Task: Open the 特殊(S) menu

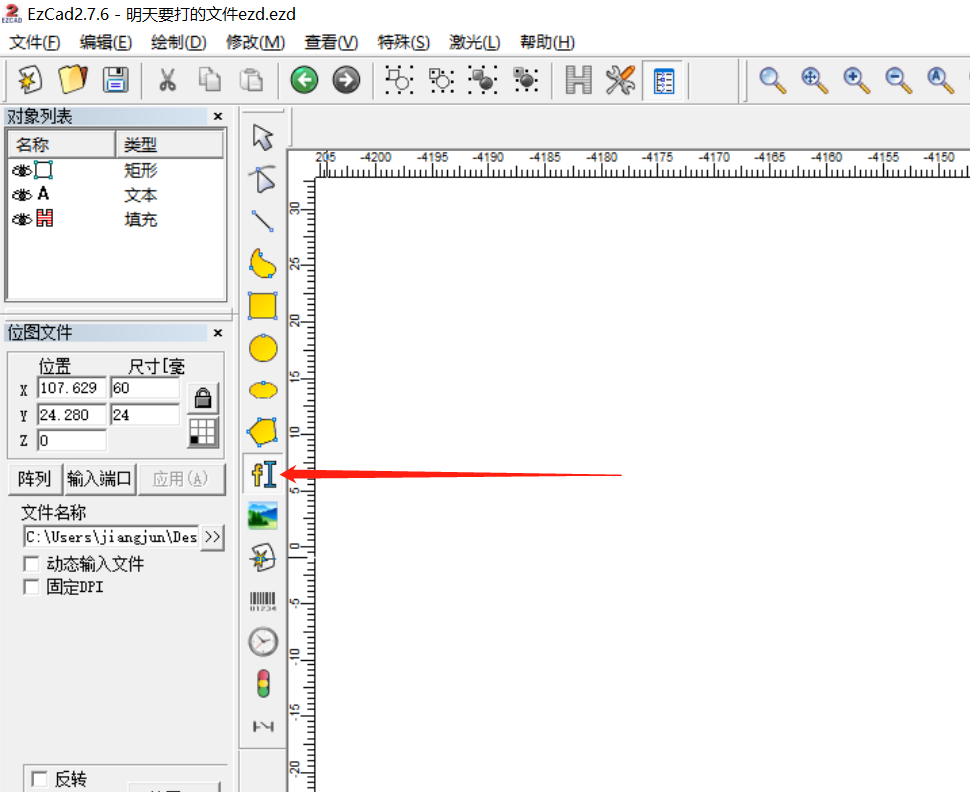Action: [x=403, y=42]
